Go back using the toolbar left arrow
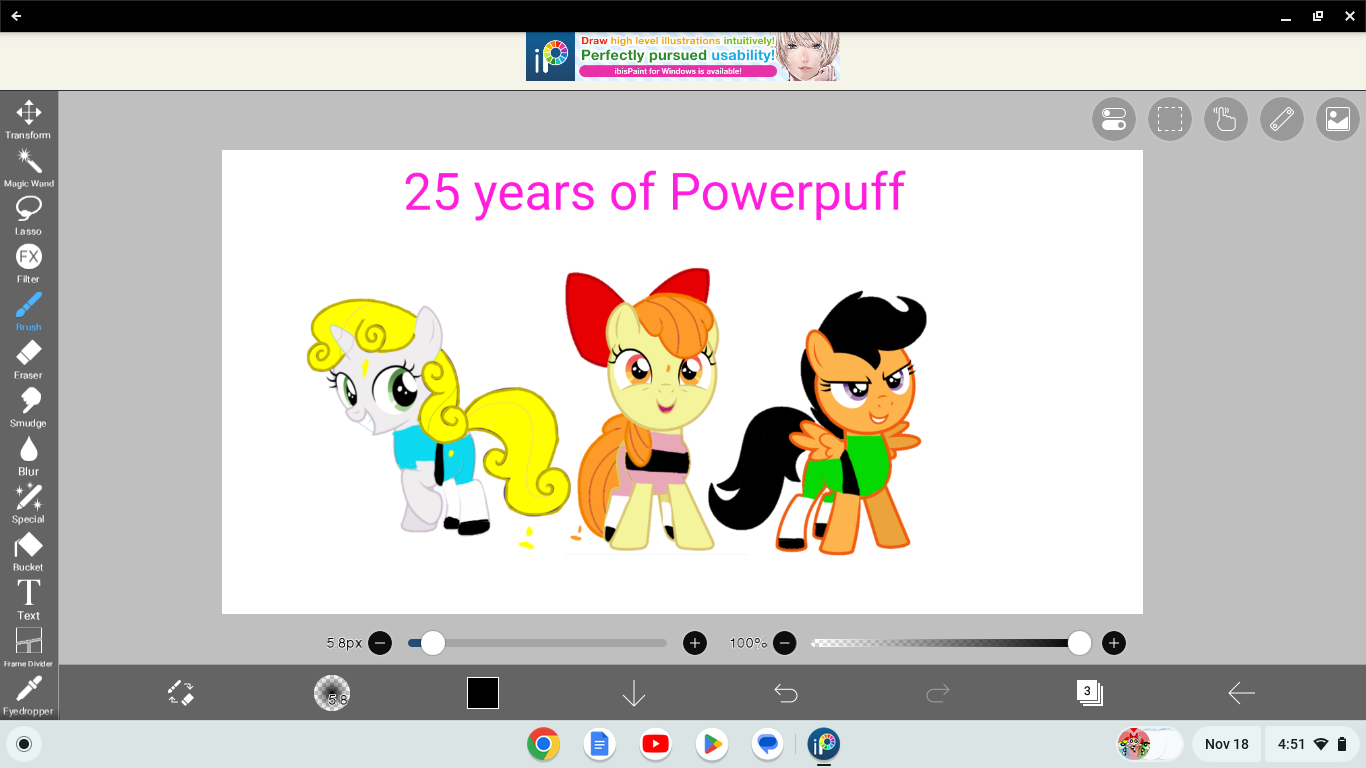Screen dimensions: 1366x768 1241,693
